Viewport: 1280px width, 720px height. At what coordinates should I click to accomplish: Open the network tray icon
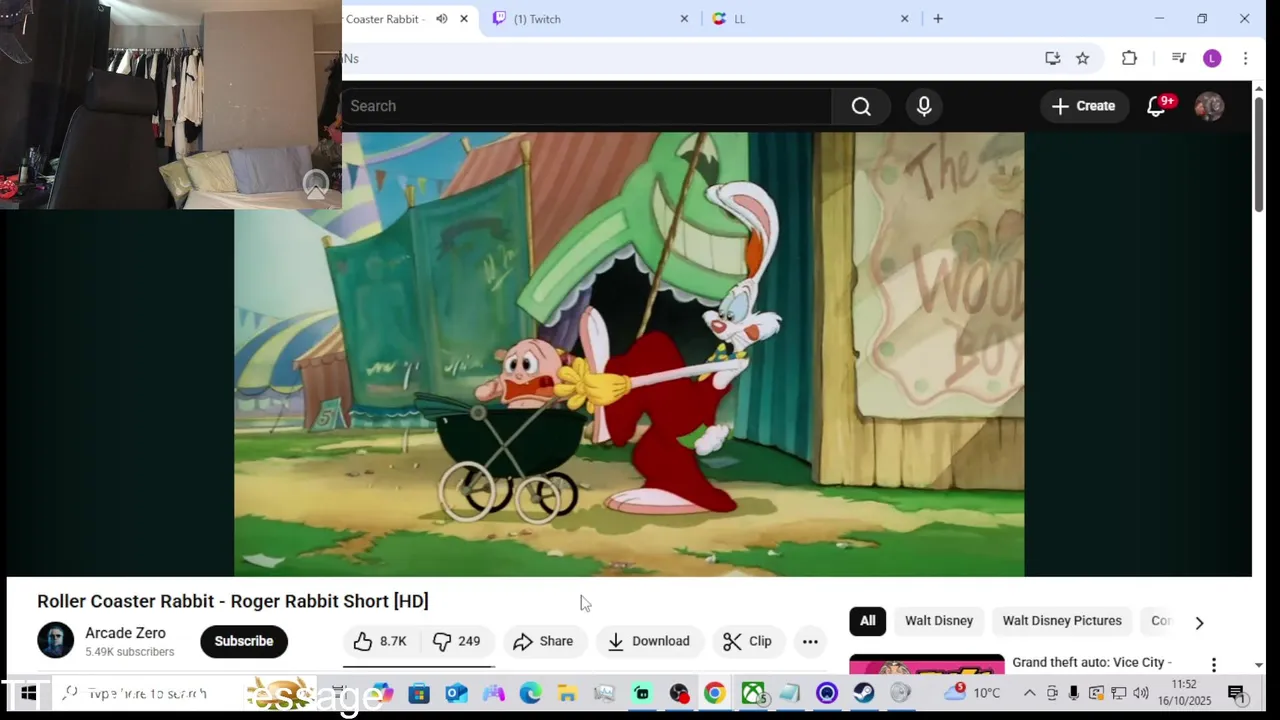point(1118,693)
